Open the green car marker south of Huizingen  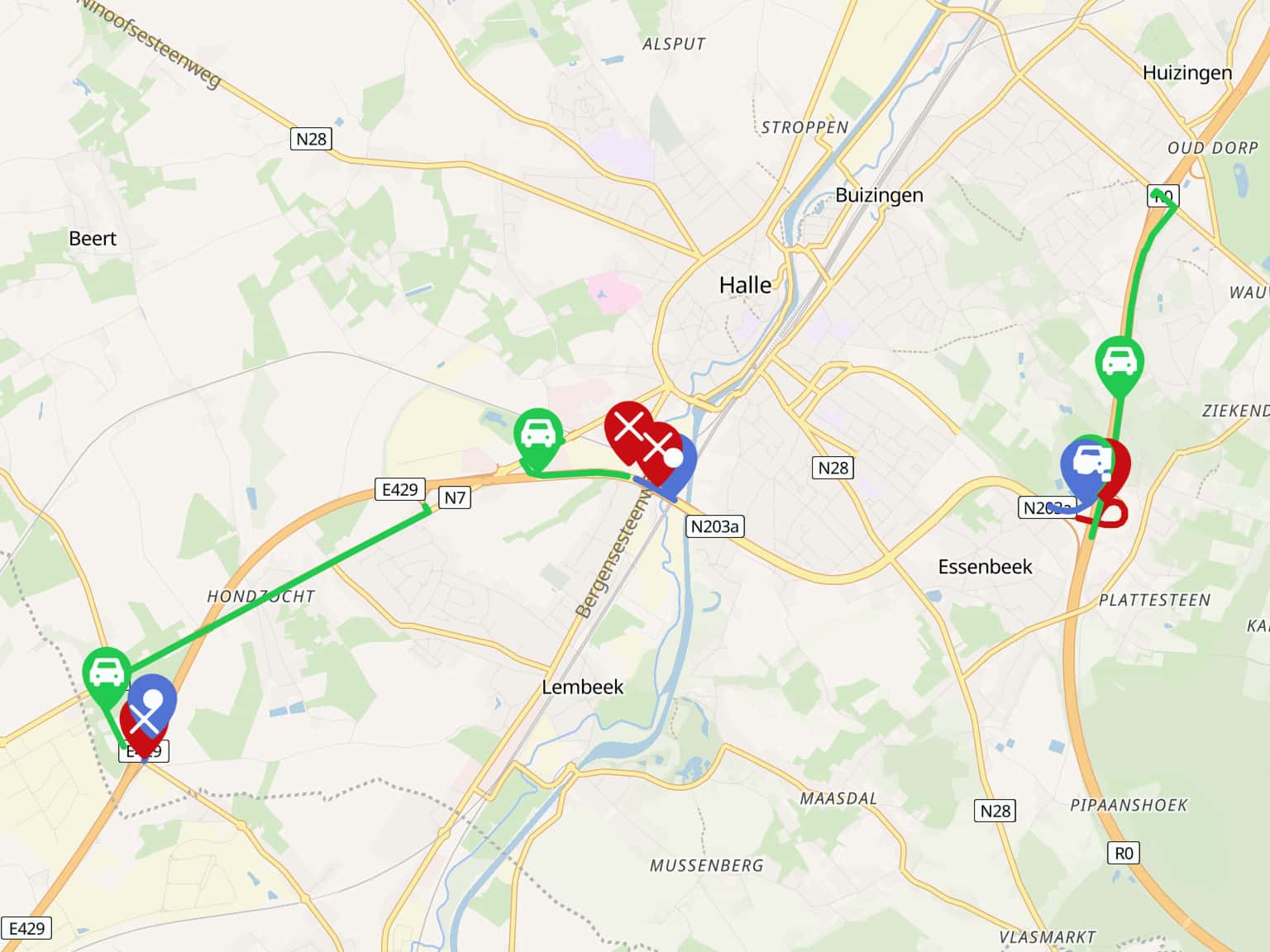[1120, 367]
